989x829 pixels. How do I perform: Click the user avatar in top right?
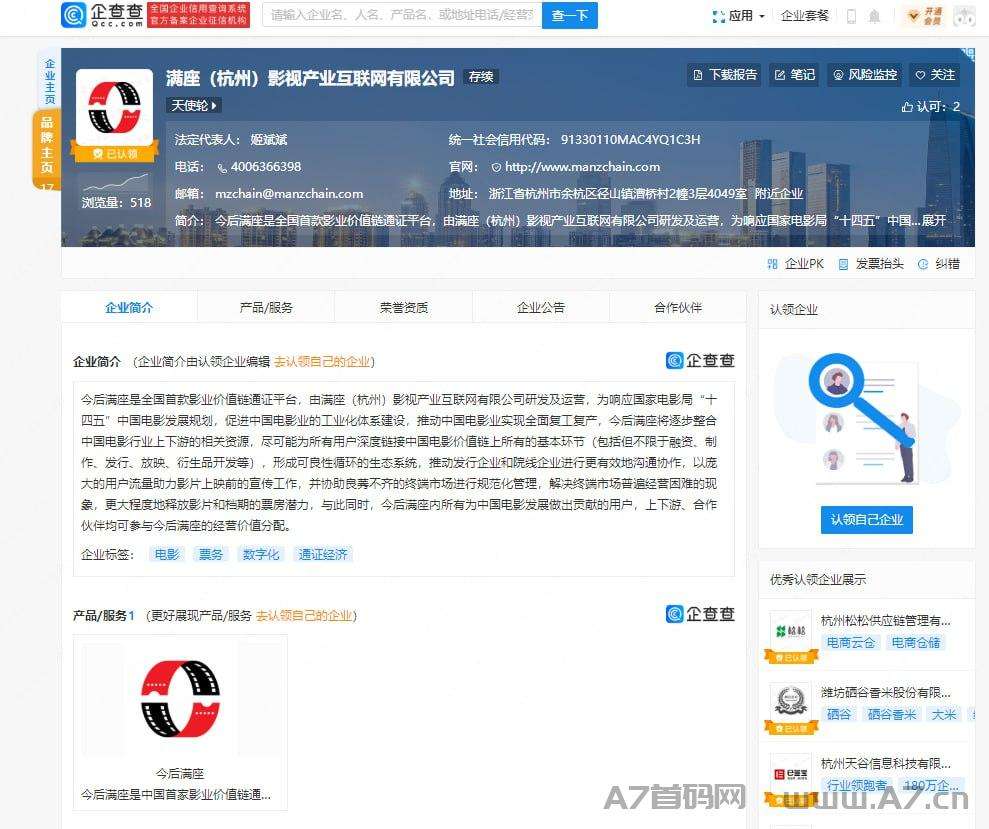click(965, 16)
